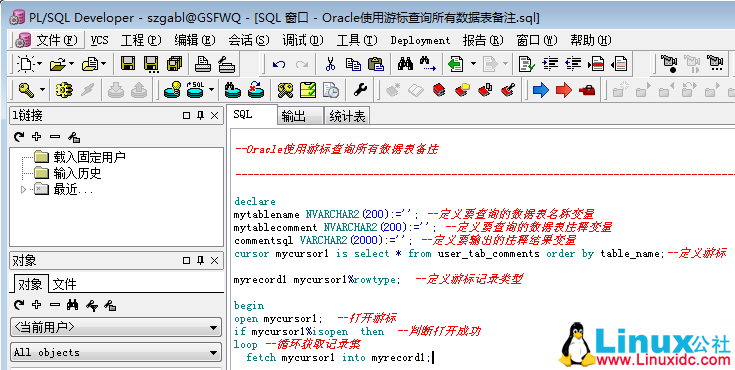Screen dimensions: 735x370
Task: Click the blue right arrow toolbar icon
Action: point(541,90)
